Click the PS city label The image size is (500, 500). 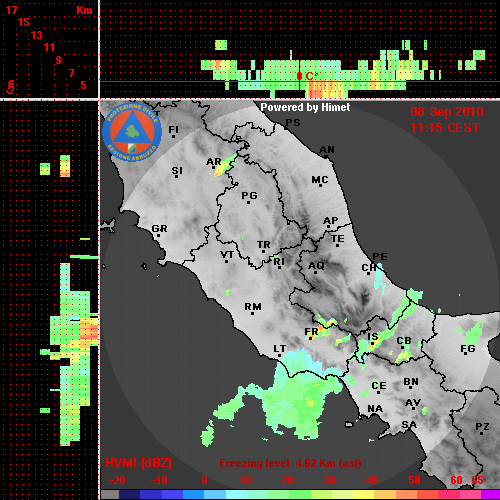click(x=293, y=123)
